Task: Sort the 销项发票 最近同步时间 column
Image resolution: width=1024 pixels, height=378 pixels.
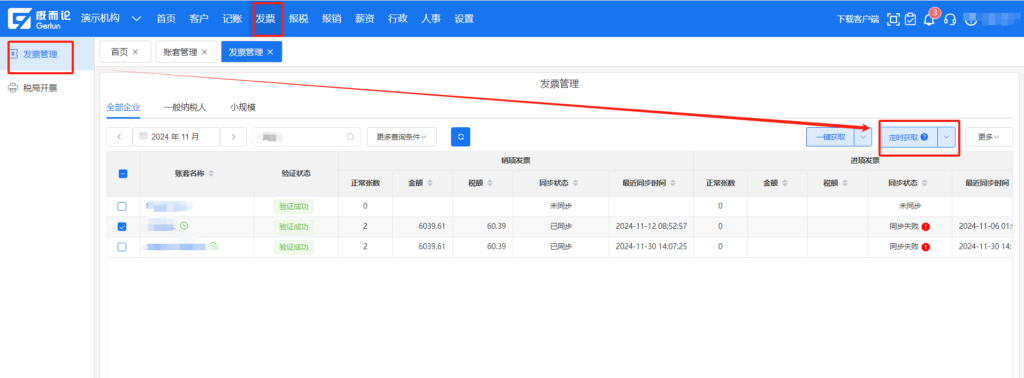Action: [x=673, y=183]
